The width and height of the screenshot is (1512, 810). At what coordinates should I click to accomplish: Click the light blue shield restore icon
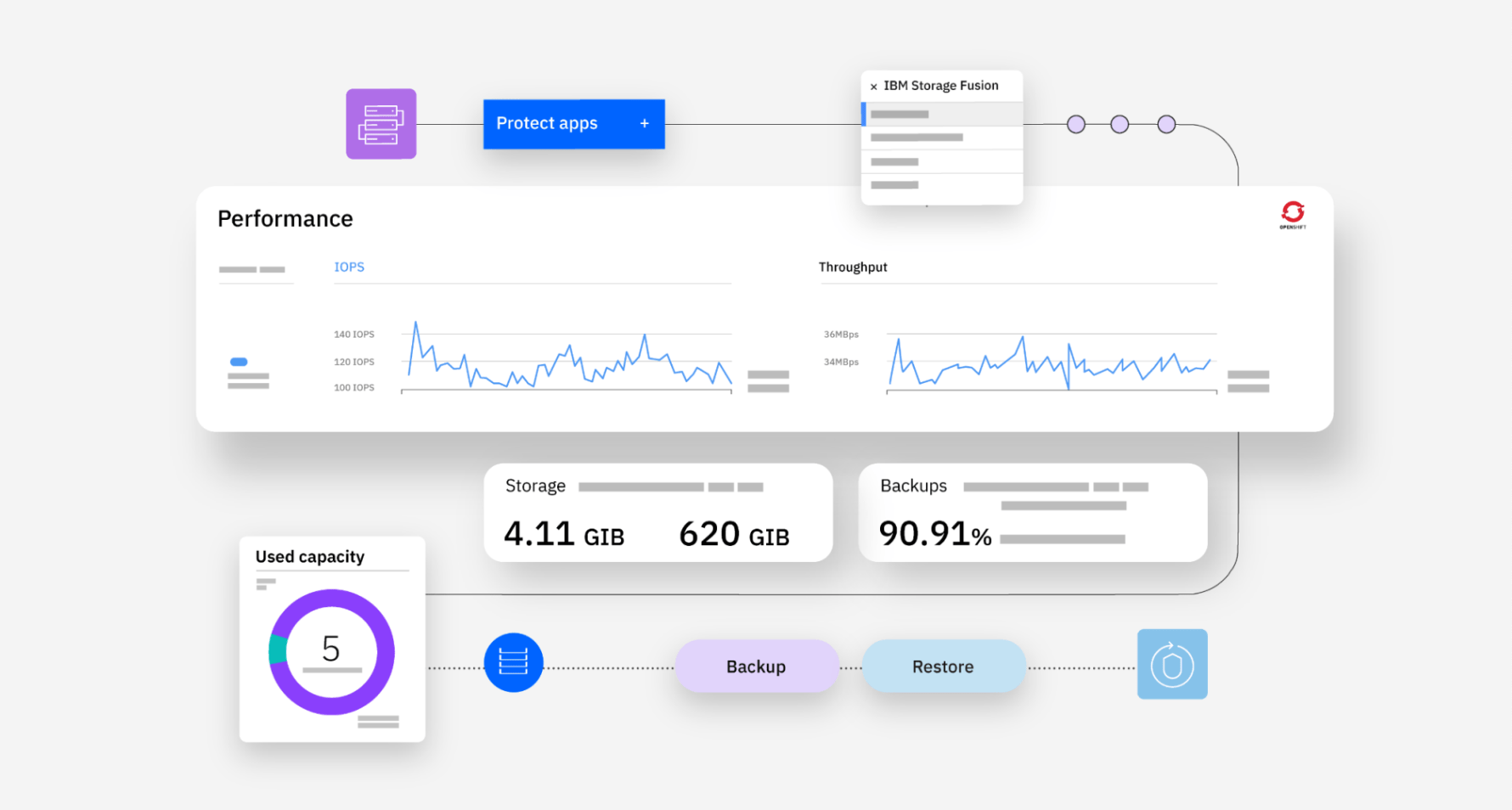(1172, 664)
